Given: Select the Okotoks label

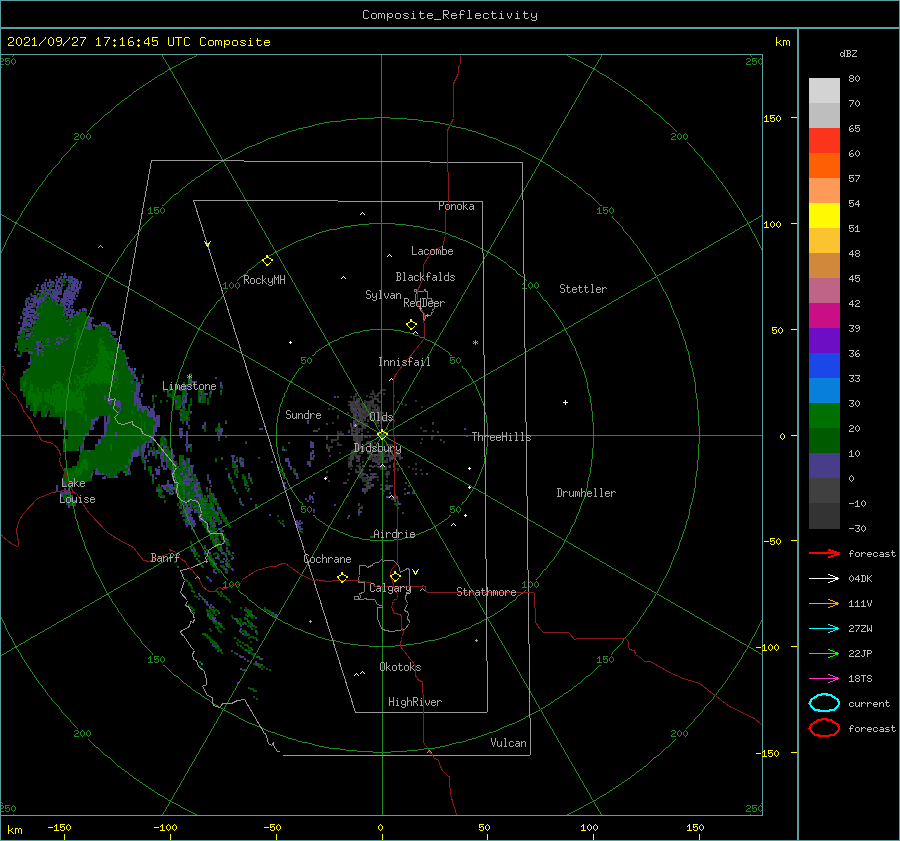Looking at the screenshot, I should point(400,667).
